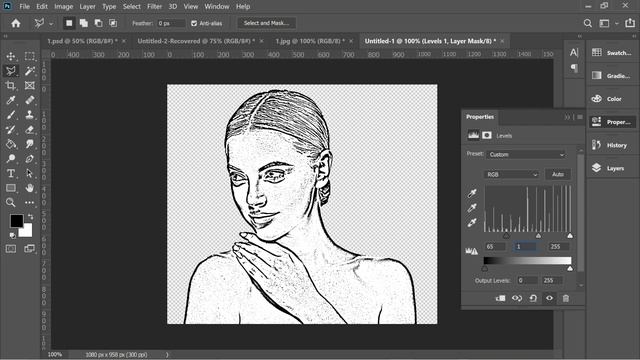Viewport: 640px width, 360px height.
Task: Select the Pen tool
Action: click(29, 159)
